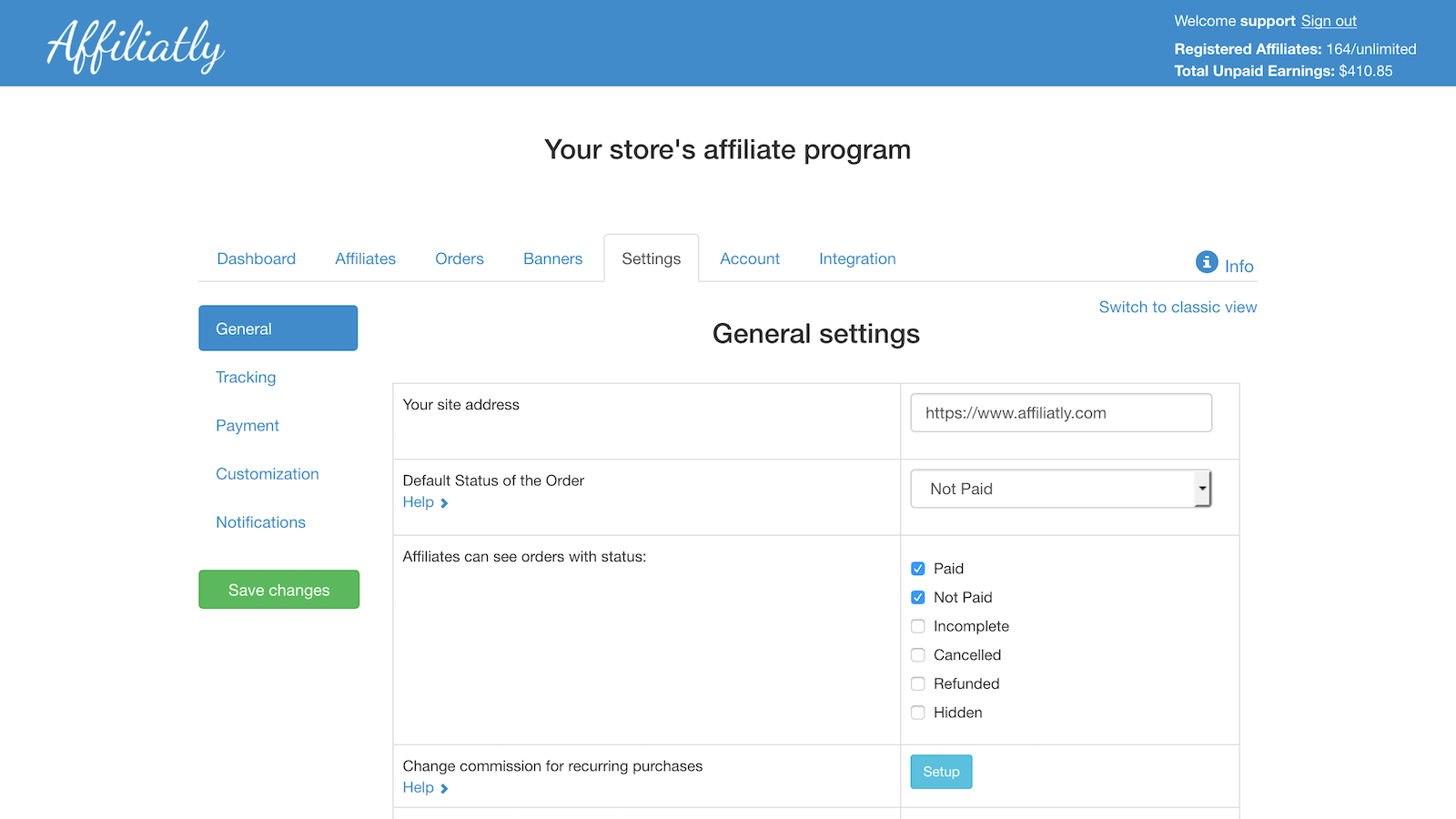This screenshot has height=819, width=1456.
Task: Enable the Incomplete order status checkbox
Action: tap(917, 626)
